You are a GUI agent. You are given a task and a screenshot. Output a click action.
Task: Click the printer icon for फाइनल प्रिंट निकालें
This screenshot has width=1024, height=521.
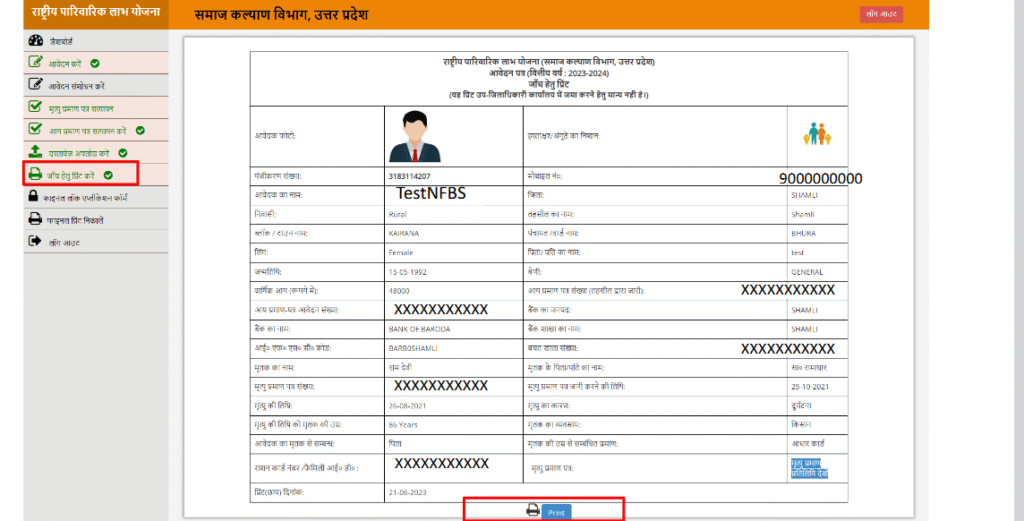point(36,219)
